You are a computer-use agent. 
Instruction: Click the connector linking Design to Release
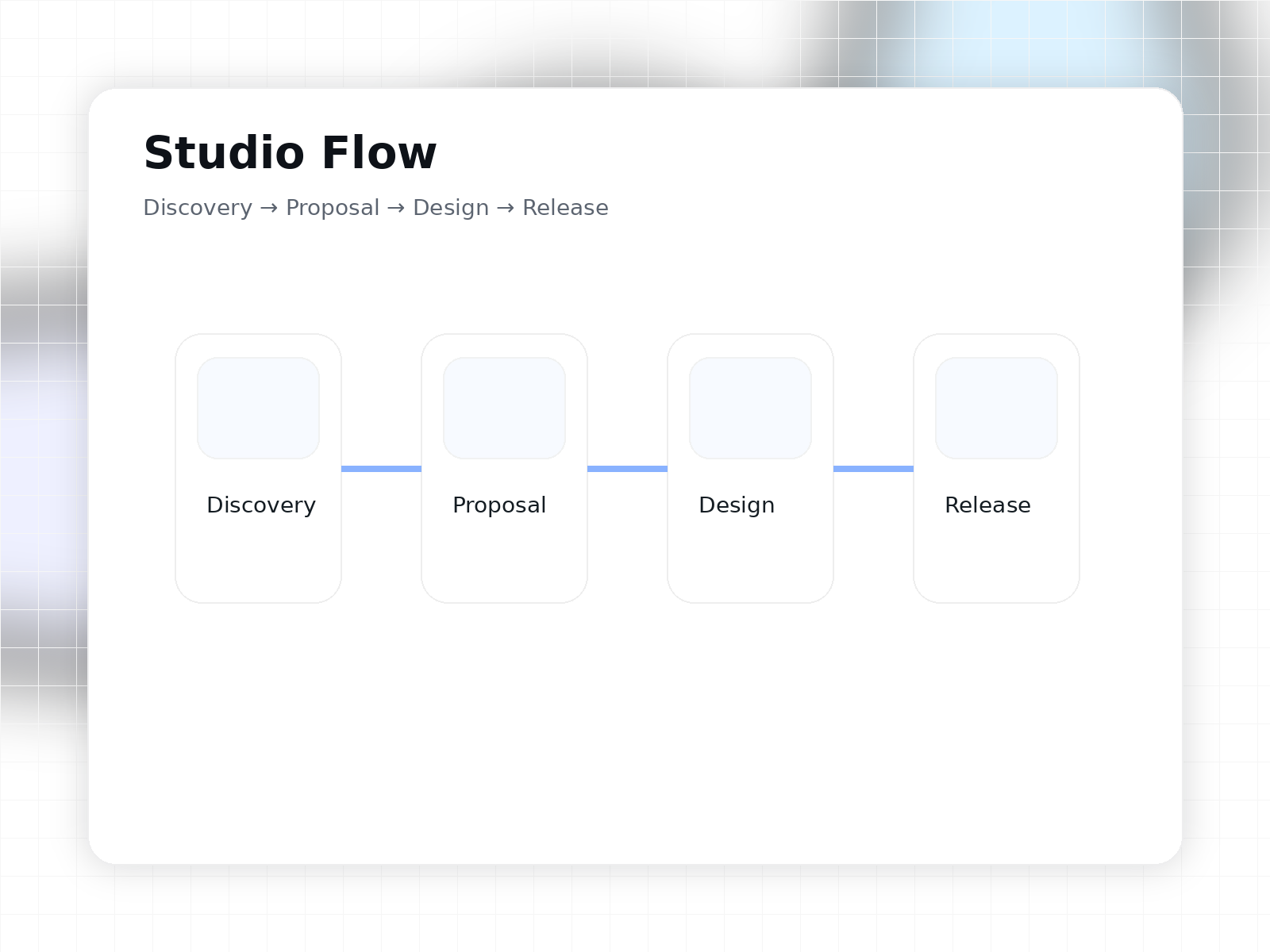point(873,469)
